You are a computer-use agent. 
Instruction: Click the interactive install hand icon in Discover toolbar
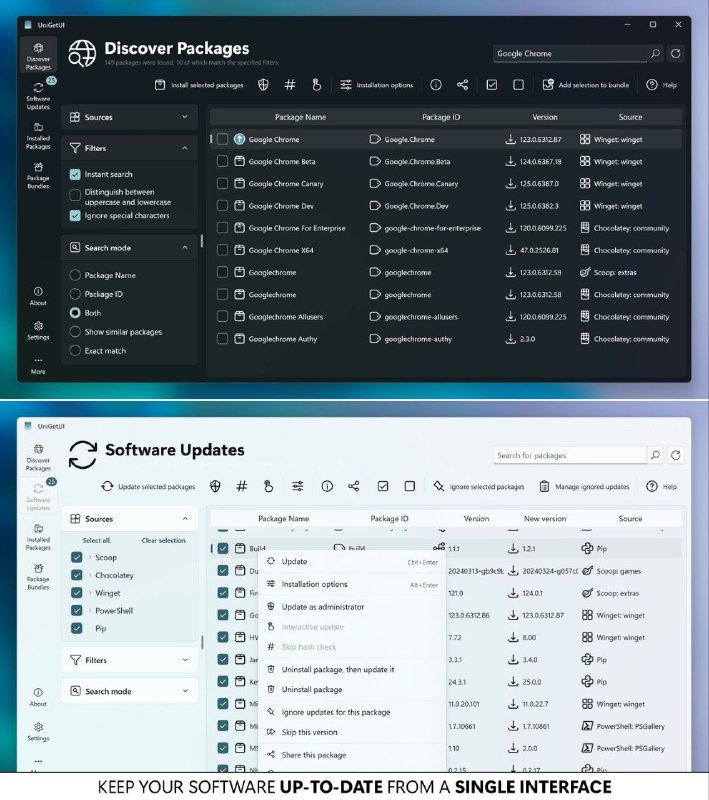click(x=316, y=85)
